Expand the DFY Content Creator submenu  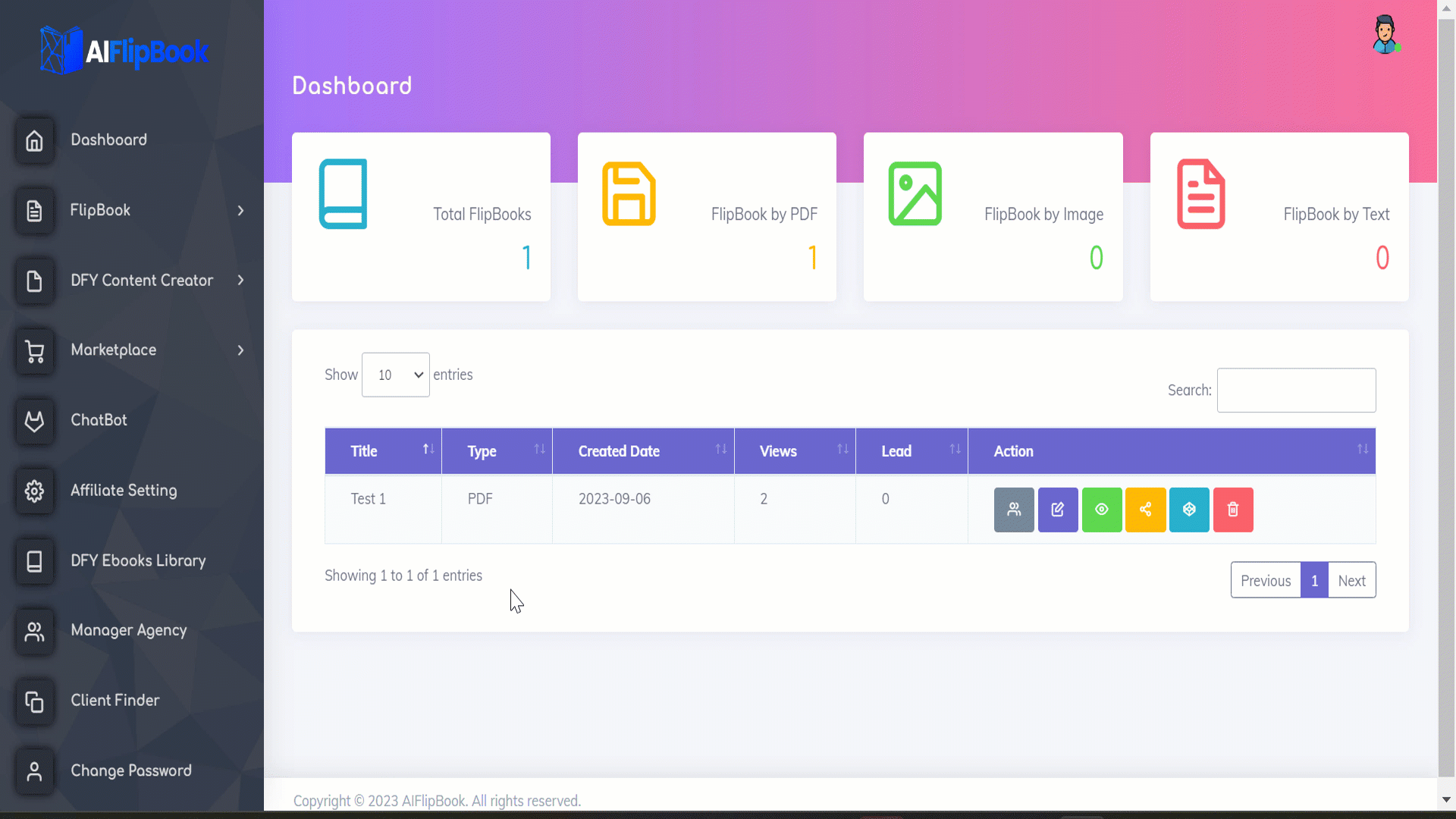click(x=240, y=281)
